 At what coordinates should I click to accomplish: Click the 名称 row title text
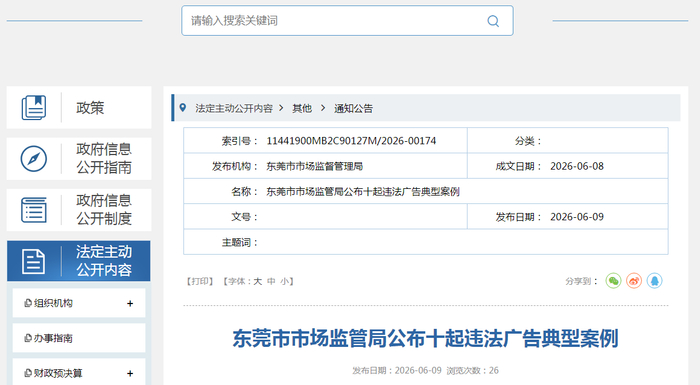363,192
